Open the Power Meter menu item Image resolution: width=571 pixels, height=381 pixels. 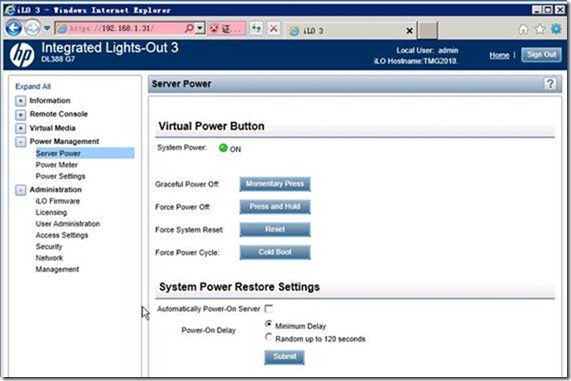56,165
